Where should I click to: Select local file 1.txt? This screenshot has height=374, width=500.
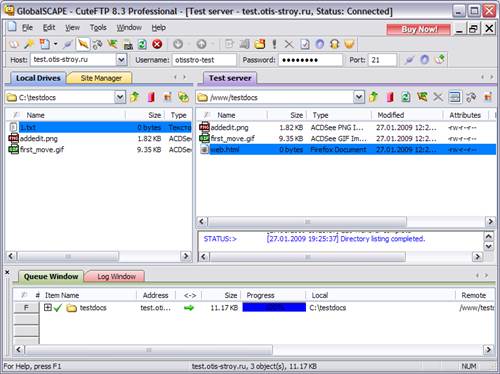click(99, 127)
